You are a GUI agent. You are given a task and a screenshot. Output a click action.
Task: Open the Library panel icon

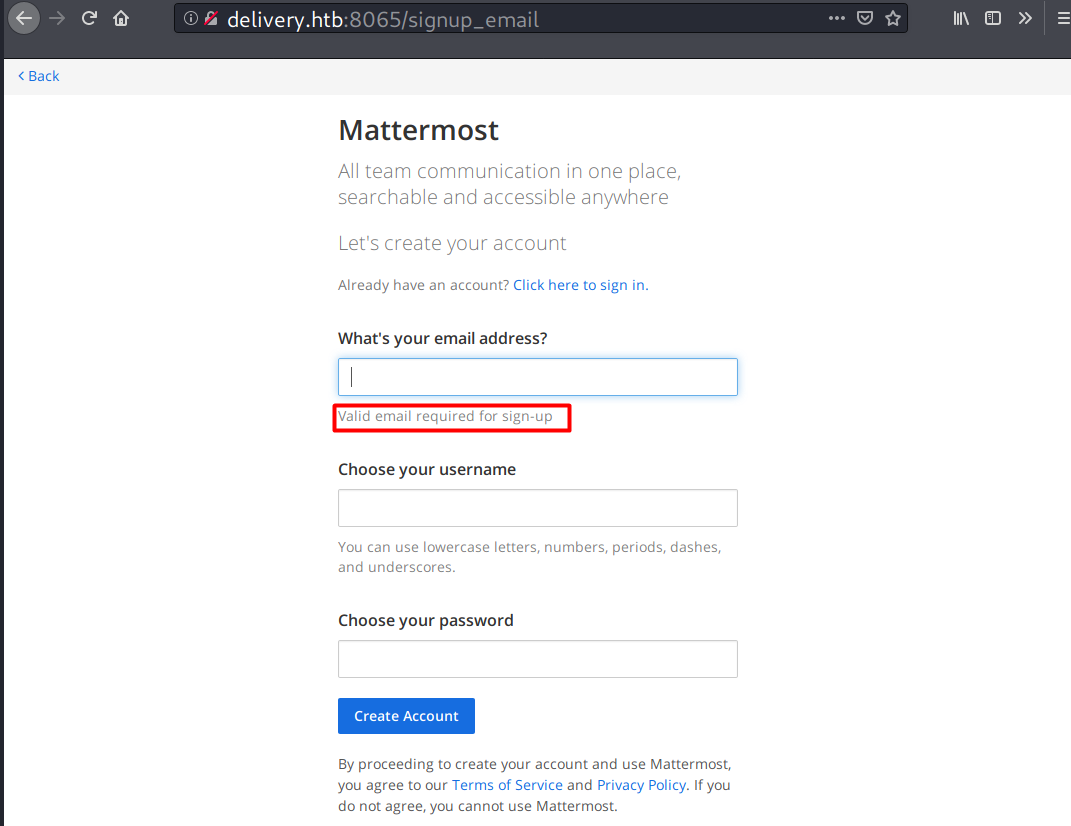click(961, 18)
